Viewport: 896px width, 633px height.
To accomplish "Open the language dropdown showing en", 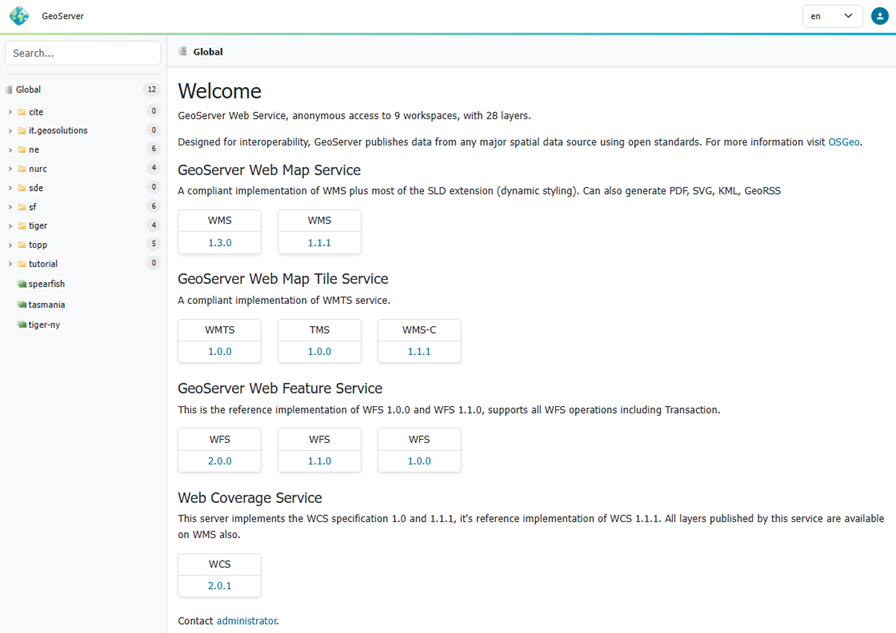I will (x=832, y=16).
